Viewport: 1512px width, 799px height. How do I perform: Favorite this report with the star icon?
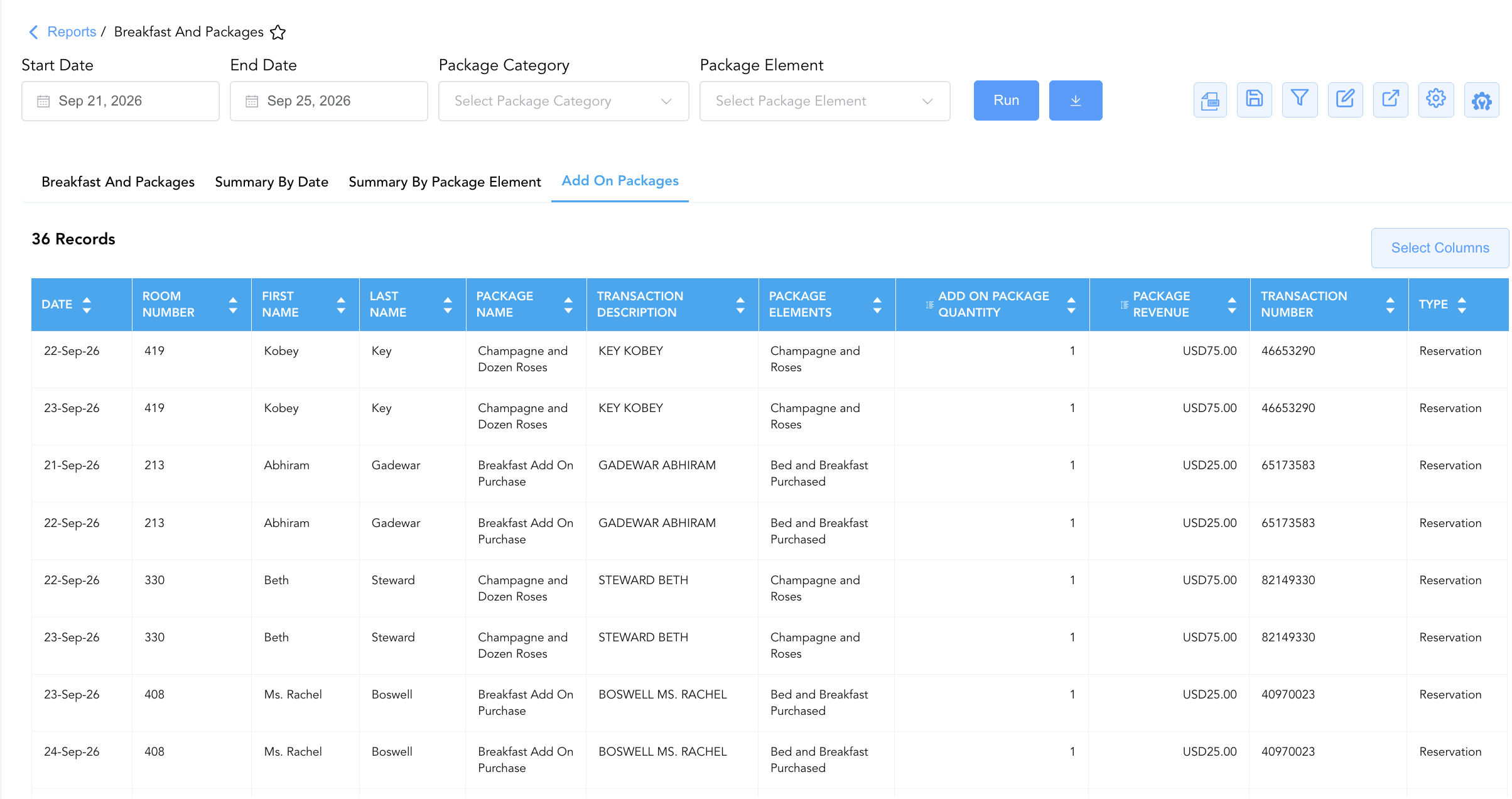click(278, 32)
